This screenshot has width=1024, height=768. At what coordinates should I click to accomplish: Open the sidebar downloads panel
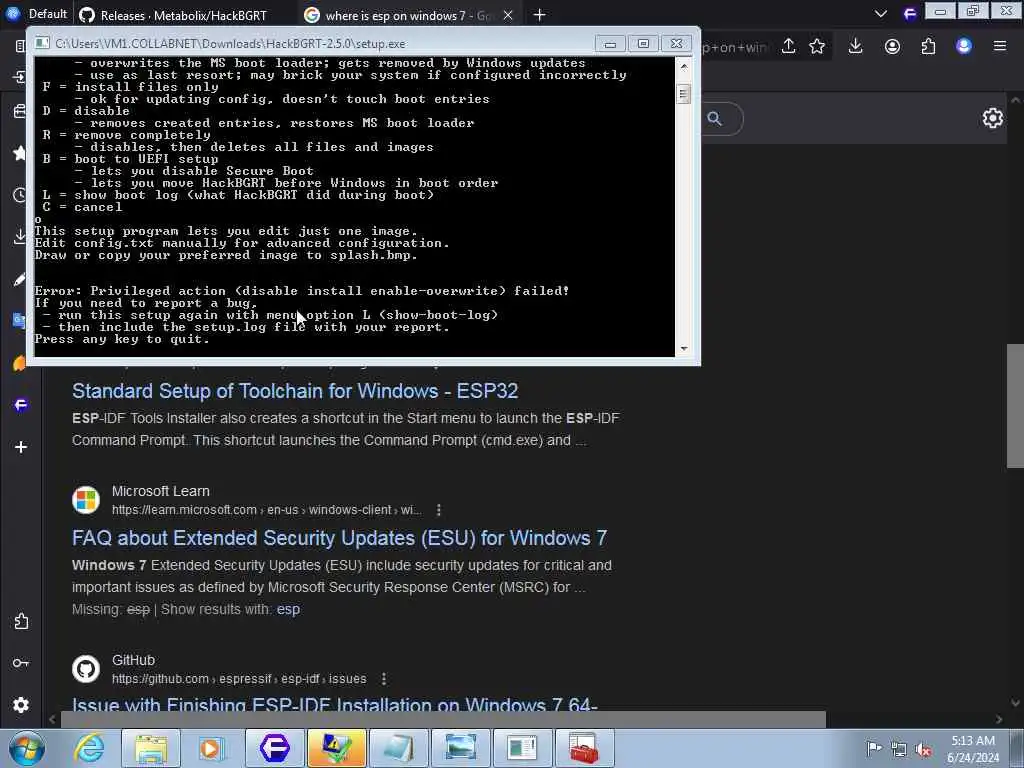(20, 236)
